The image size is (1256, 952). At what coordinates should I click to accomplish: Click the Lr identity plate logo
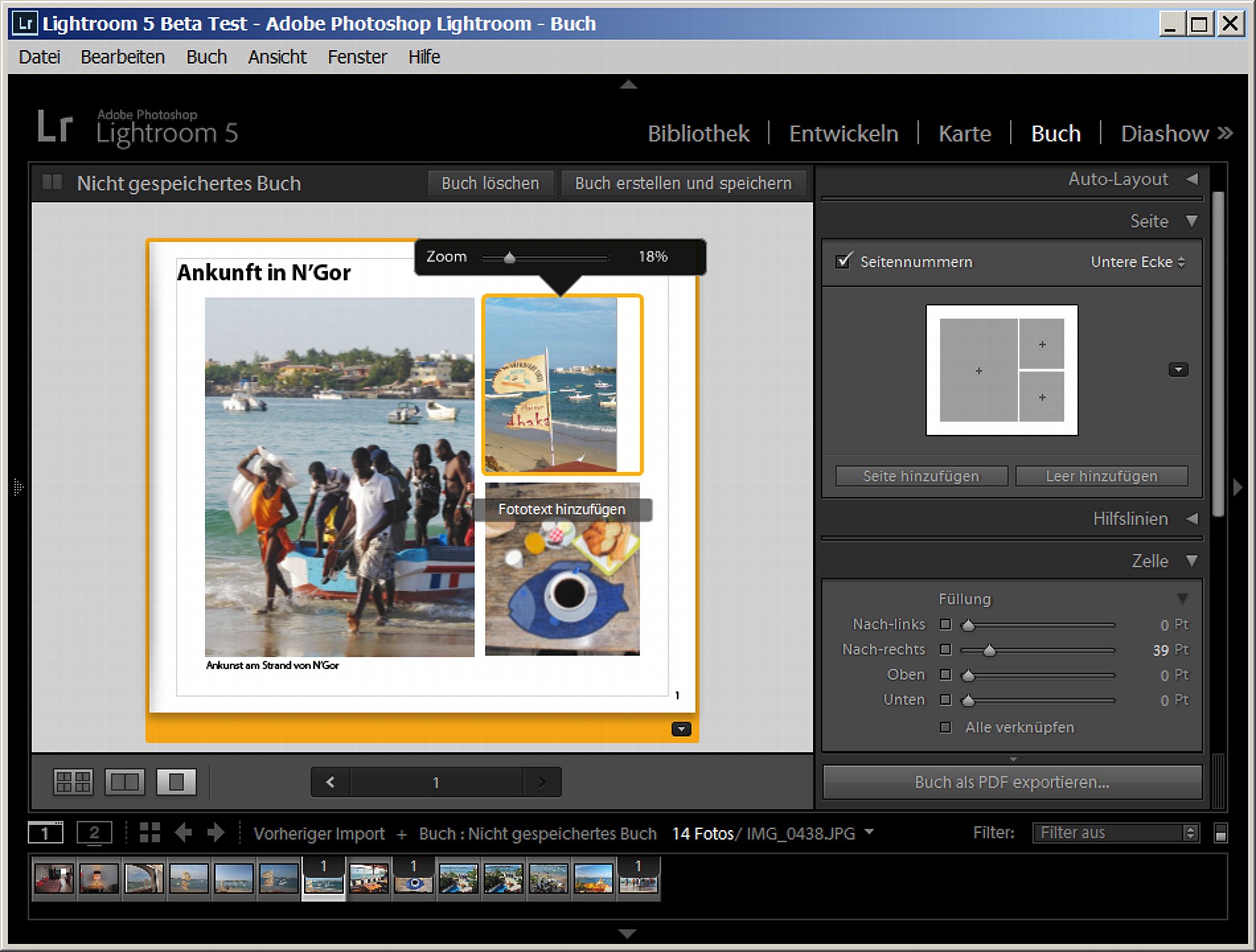(x=55, y=126)
